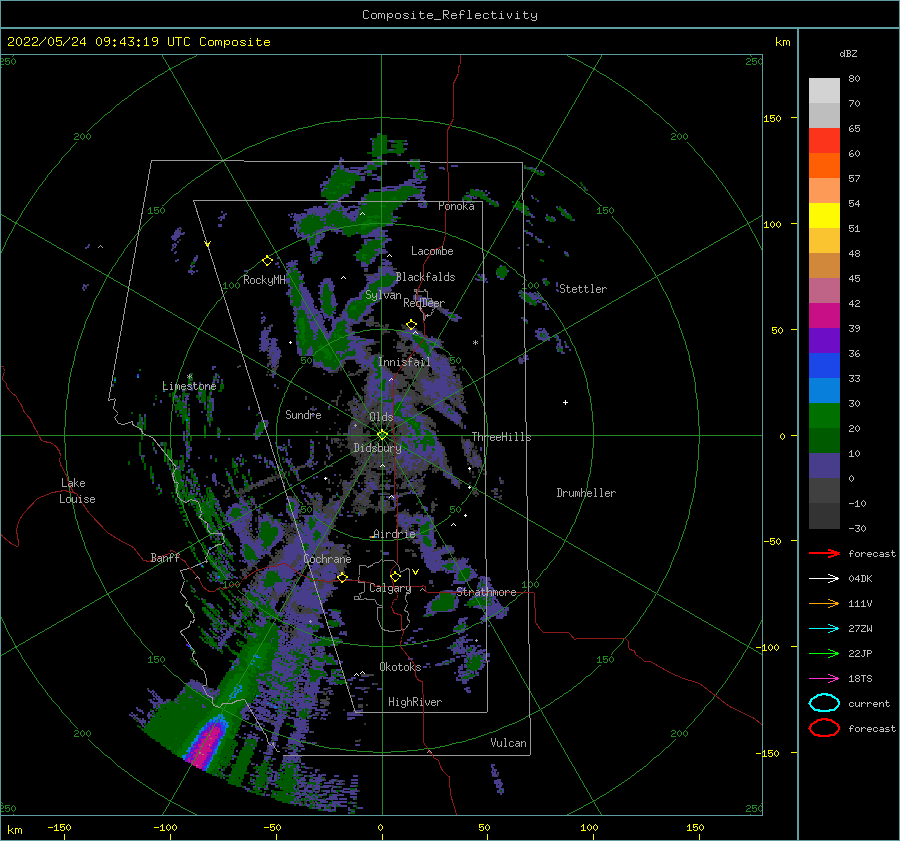Select the Blackfalds label on map
The width and height of the screenshot is (900, 841).
coord(425,277)
